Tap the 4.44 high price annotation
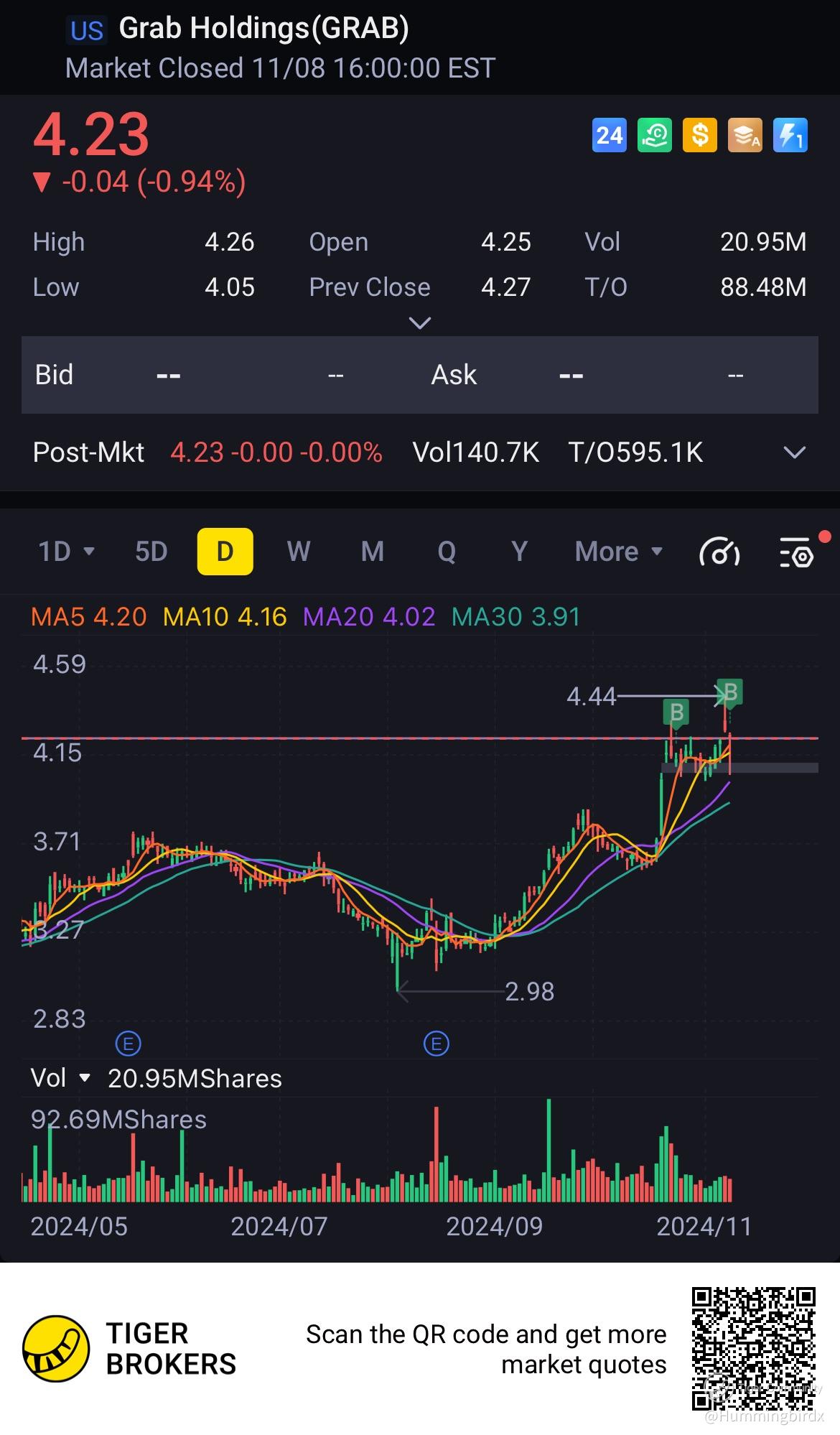 point(592,696)
